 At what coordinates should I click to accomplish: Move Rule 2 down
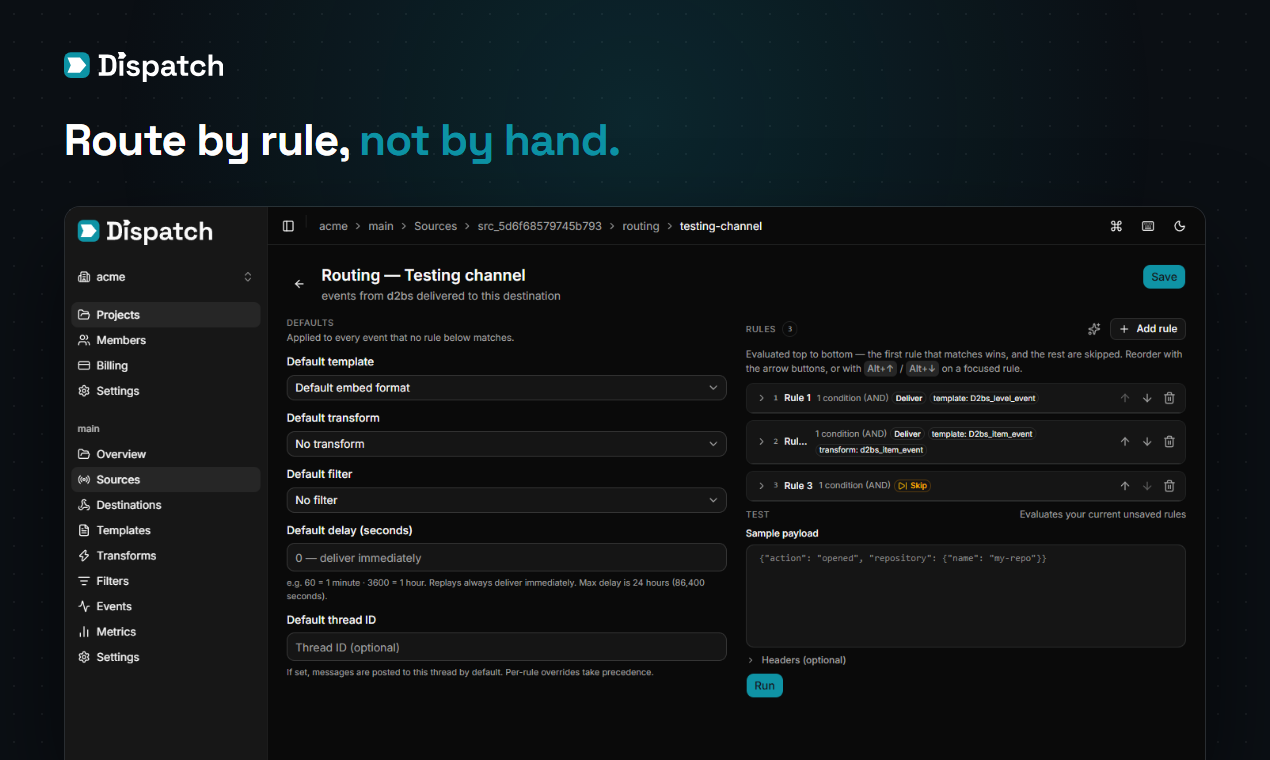(x=1147, y=442)
